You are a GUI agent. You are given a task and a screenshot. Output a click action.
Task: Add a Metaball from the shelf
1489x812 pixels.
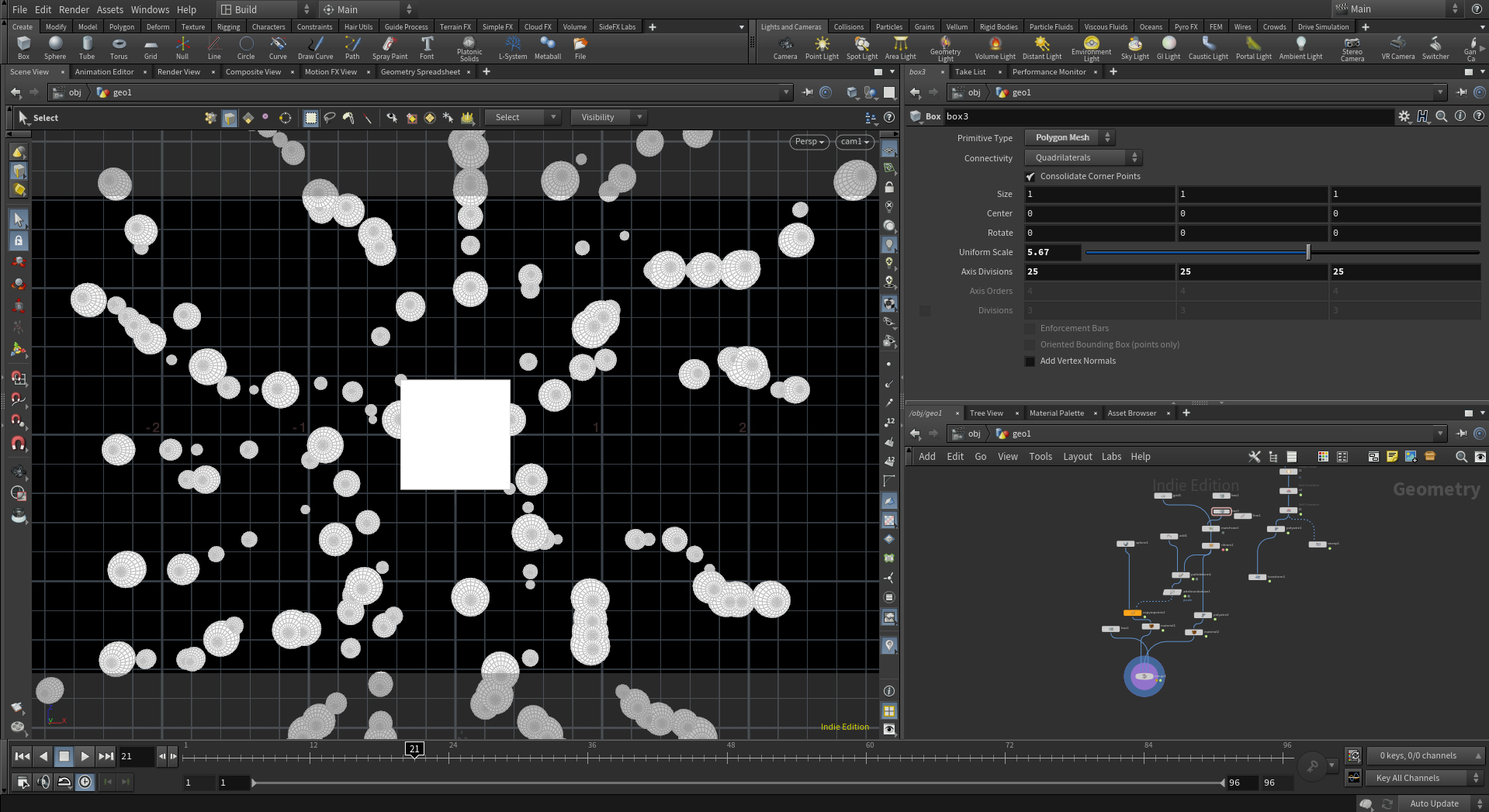(548, 47)
